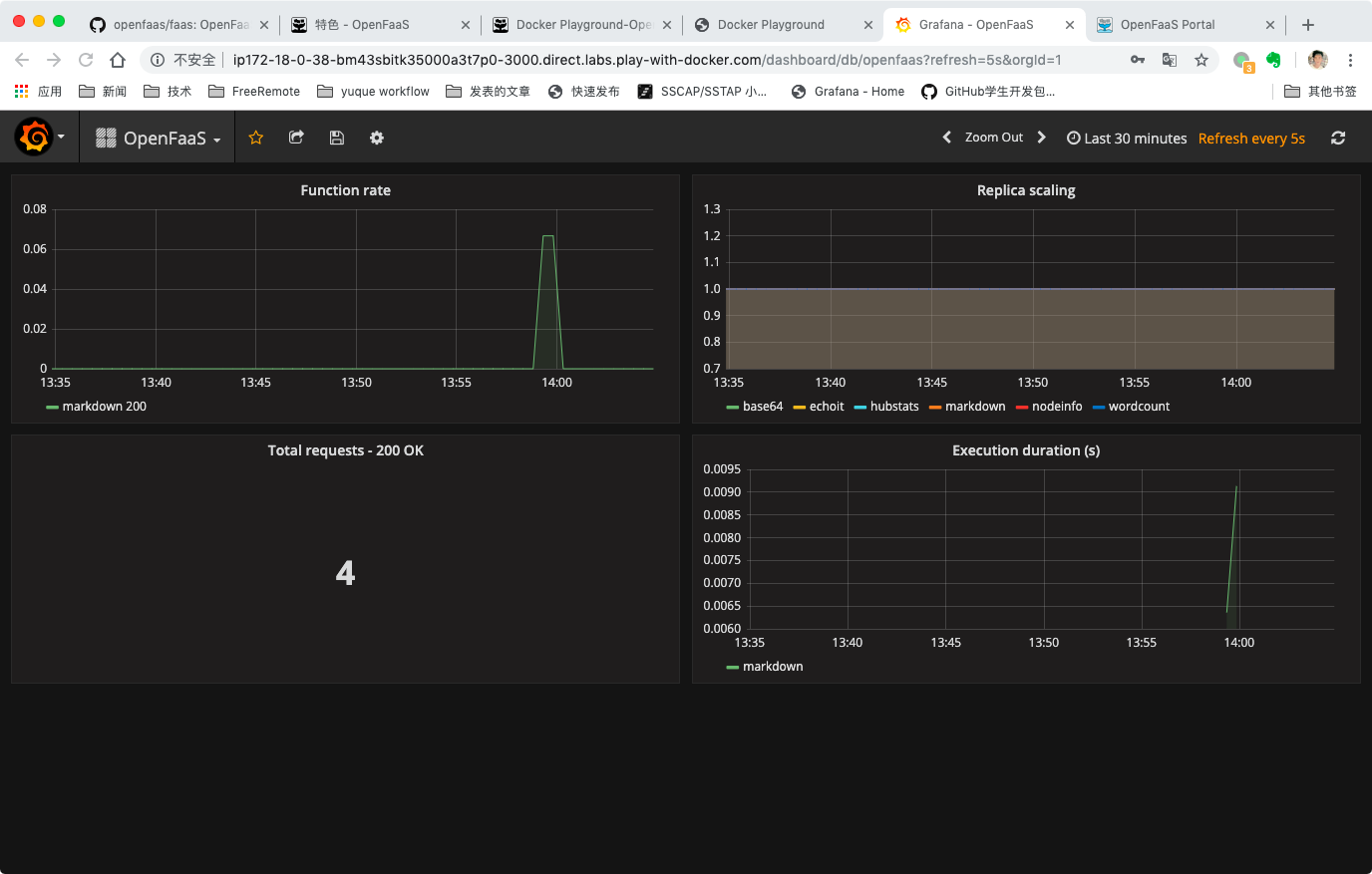Open the 其他书签 bookmarks folder

1320,92
